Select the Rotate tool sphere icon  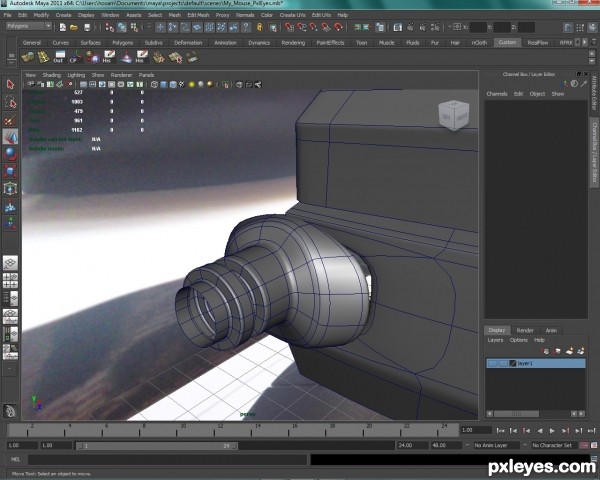click(x=10, y=154)
